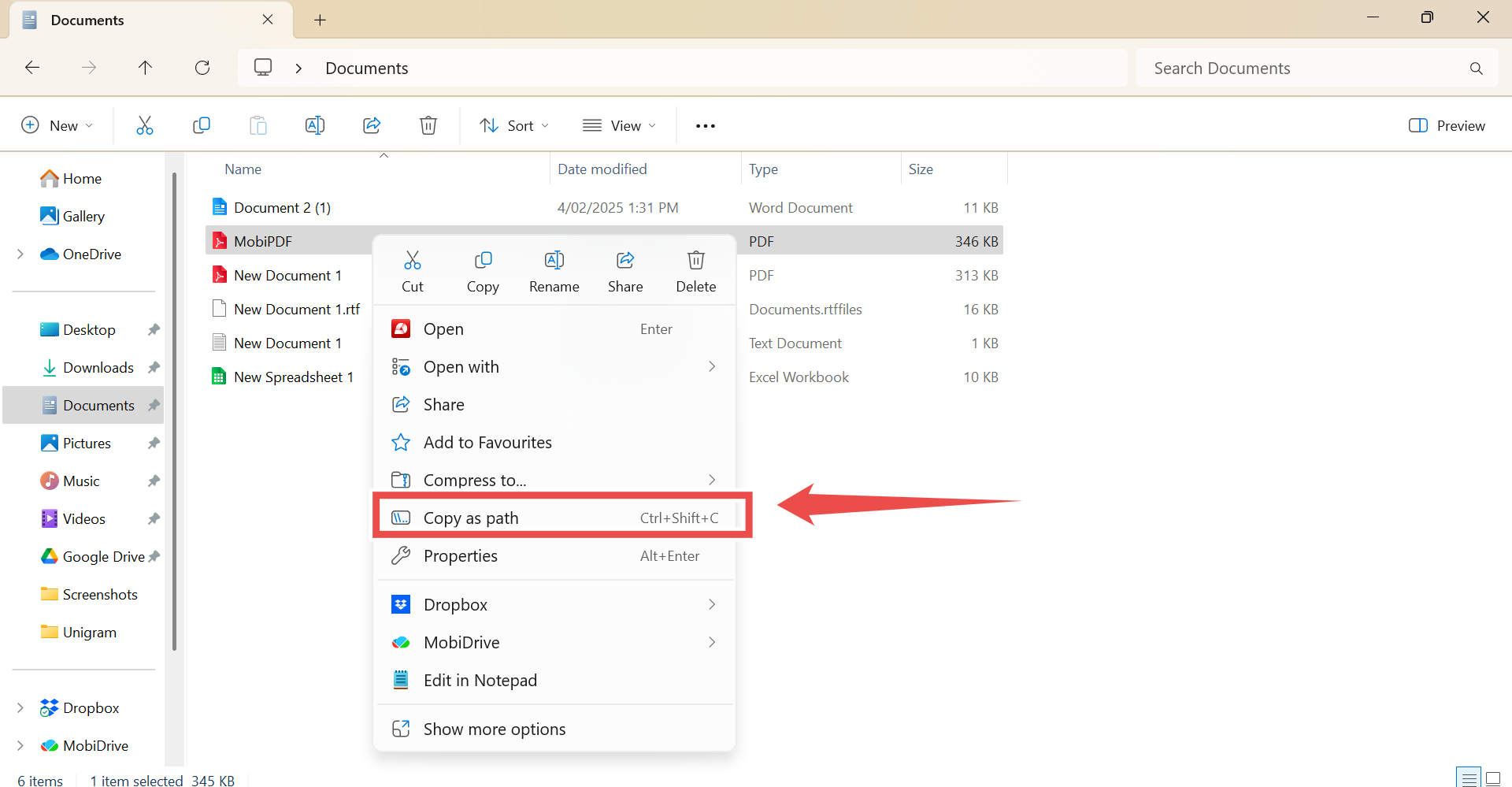
Task: Click Cut in the context menu
Action: (413, 272)
